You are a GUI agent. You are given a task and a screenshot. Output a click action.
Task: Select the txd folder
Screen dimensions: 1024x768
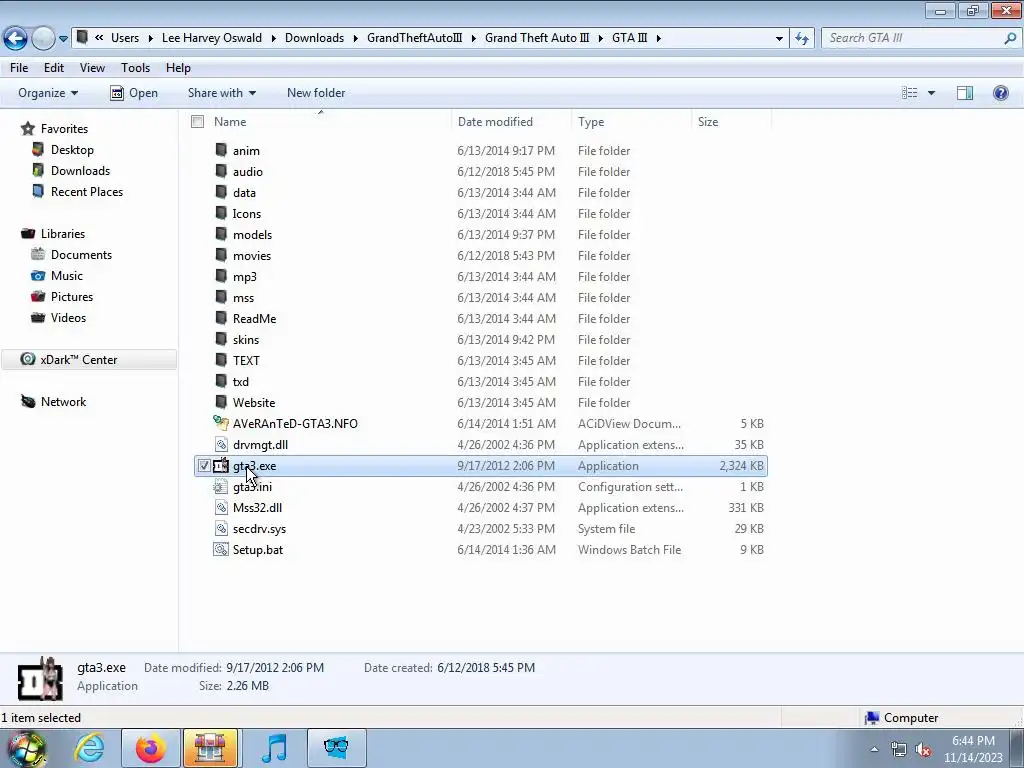pyautogui.click(x=240, y=381)
